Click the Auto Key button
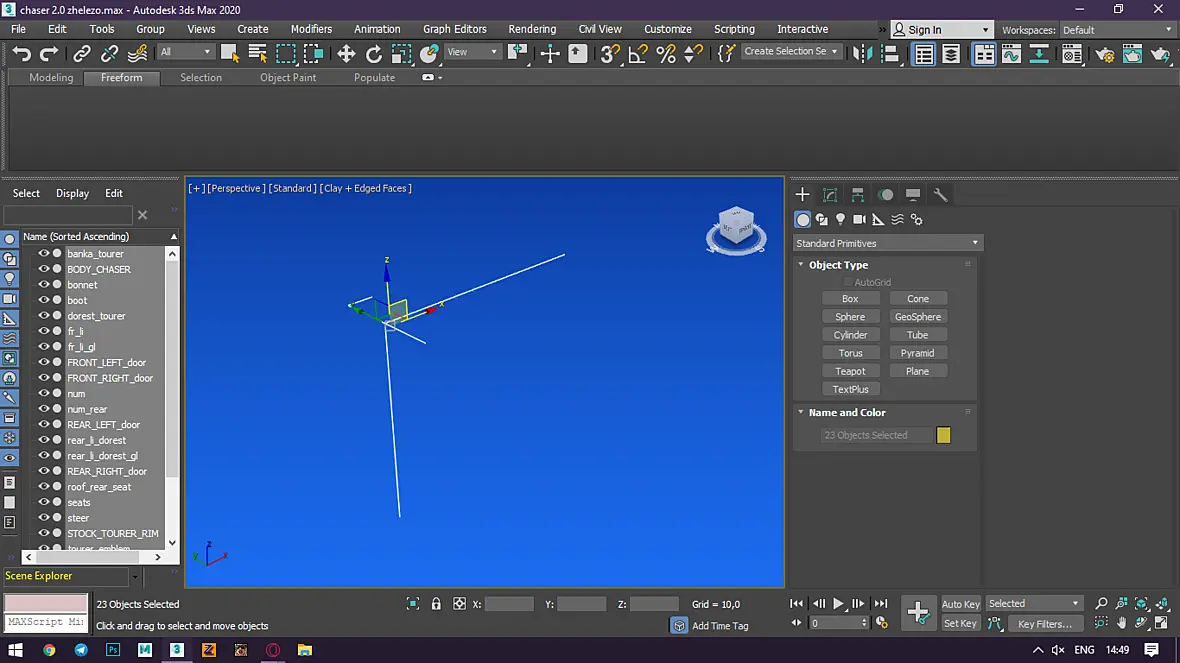Viewport: 1180px width, 663px height. (960, 604)
